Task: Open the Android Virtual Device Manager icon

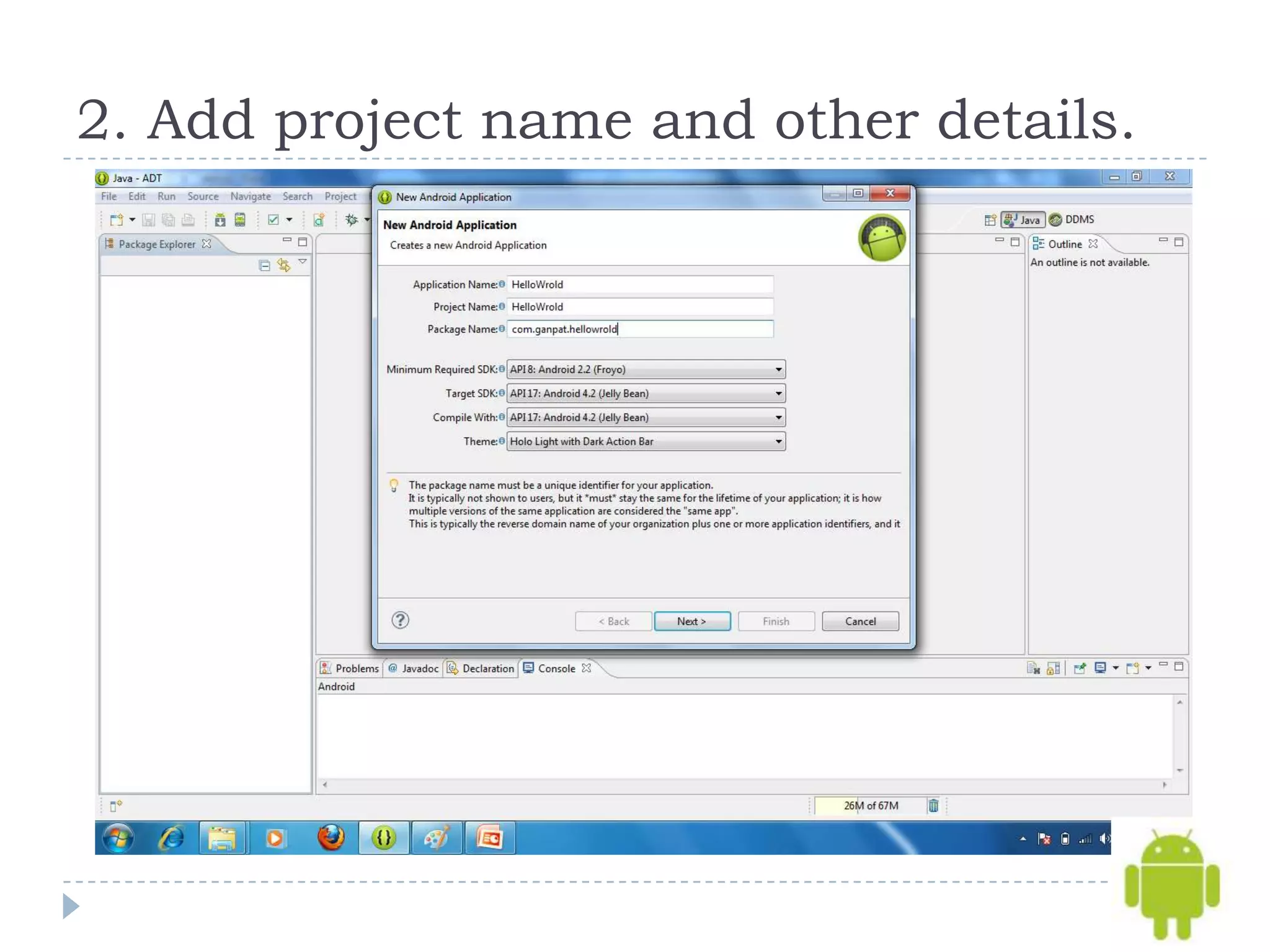Action: [240, 220]
